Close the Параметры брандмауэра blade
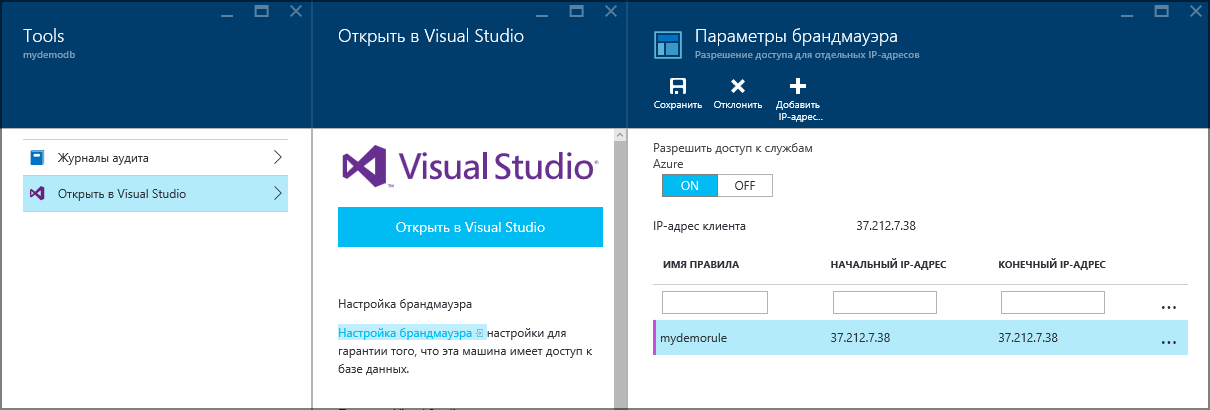The width and height of the screenshot is (1210, 410). pos(1195,11)
